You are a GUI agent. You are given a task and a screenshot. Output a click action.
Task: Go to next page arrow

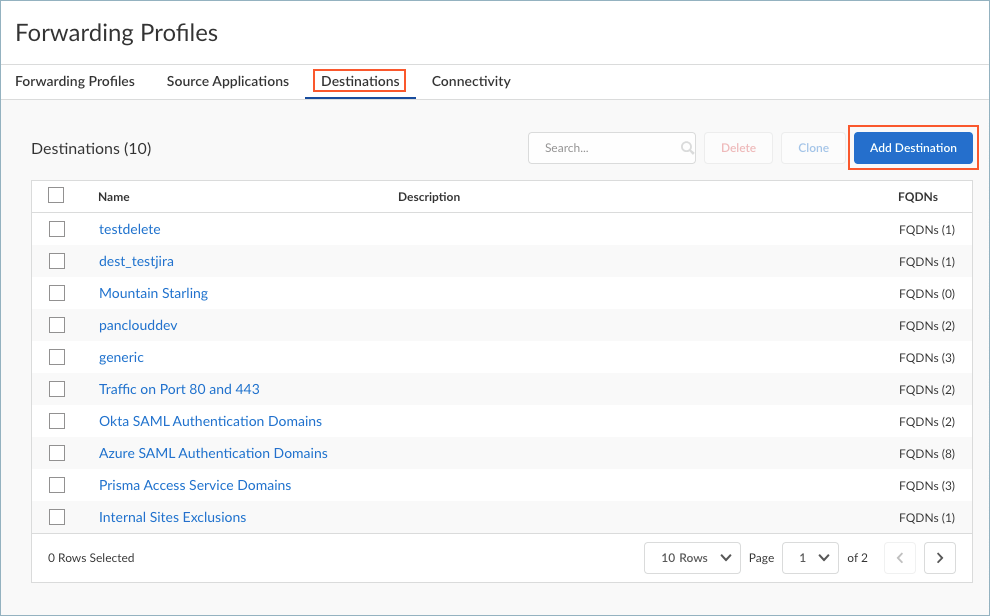point(939,558)
